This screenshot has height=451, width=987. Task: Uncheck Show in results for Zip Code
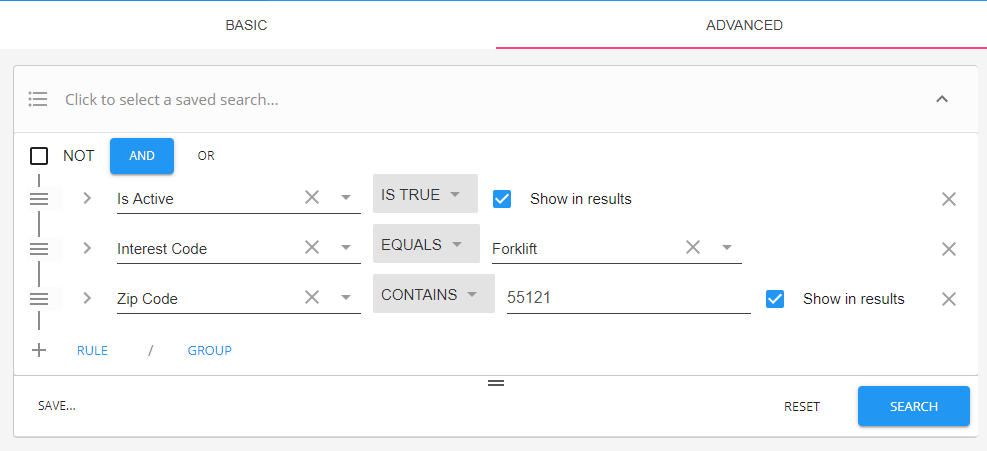point(775,299)
